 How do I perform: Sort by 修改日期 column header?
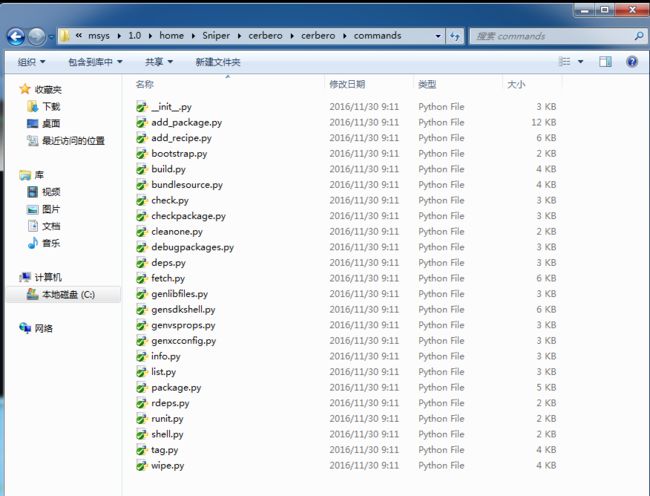tap(347, 85)
